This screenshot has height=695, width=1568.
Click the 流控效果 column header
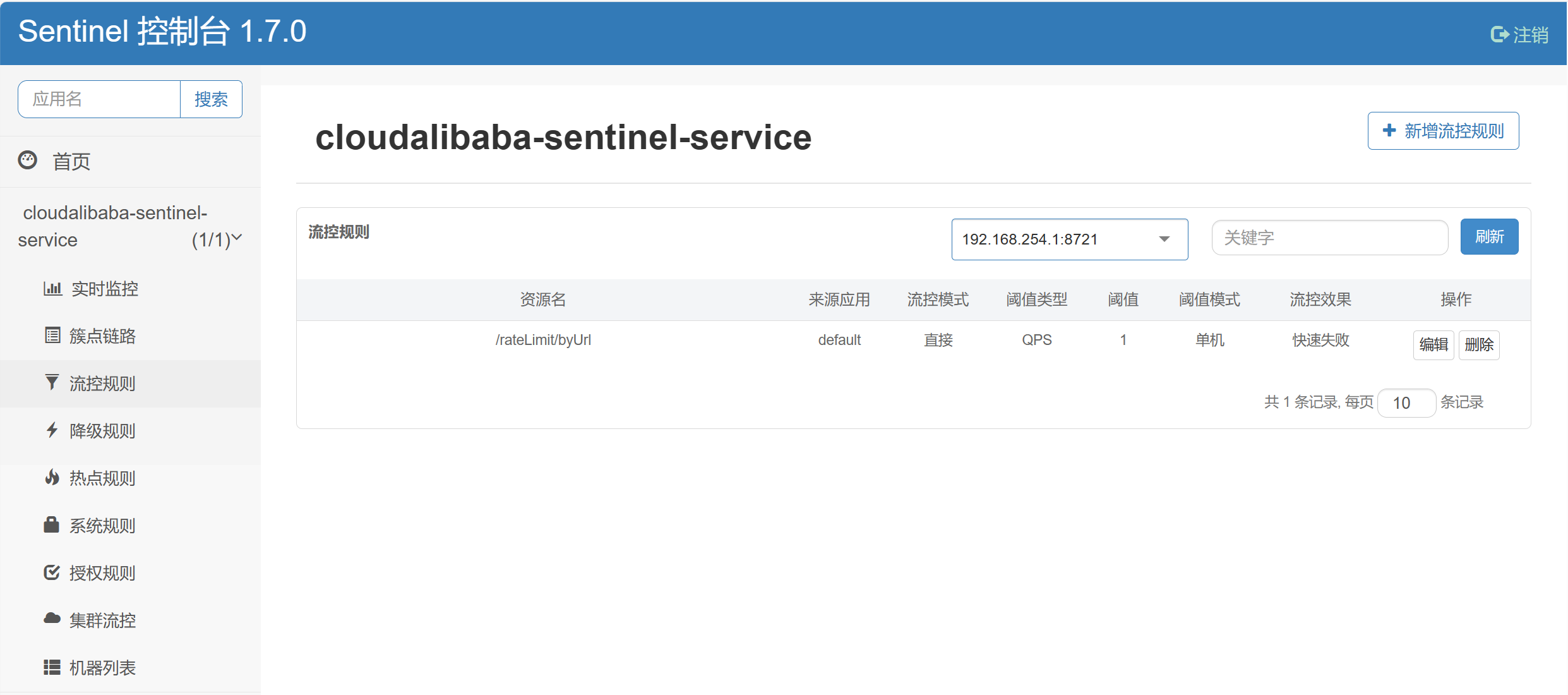point(1320,299)
